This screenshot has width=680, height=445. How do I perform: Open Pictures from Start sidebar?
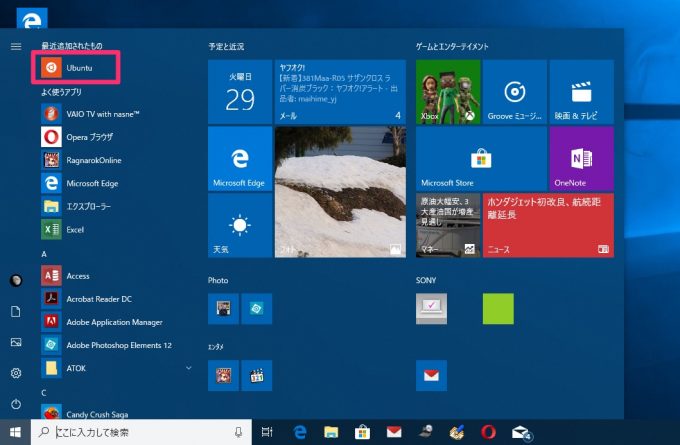click(16, 342)
